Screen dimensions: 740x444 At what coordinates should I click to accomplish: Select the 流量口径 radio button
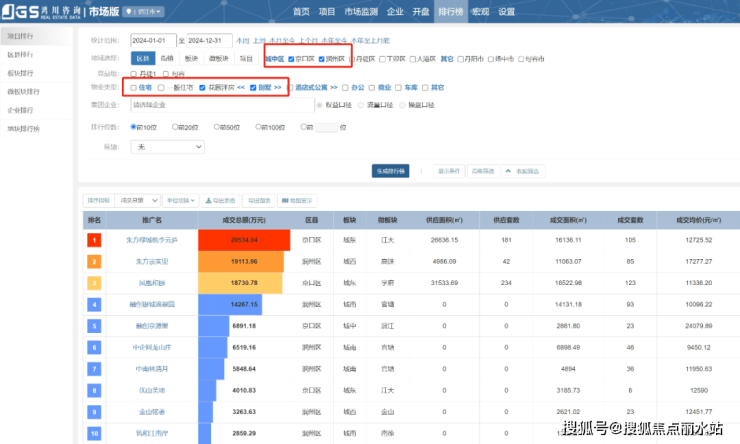(361, 105)
